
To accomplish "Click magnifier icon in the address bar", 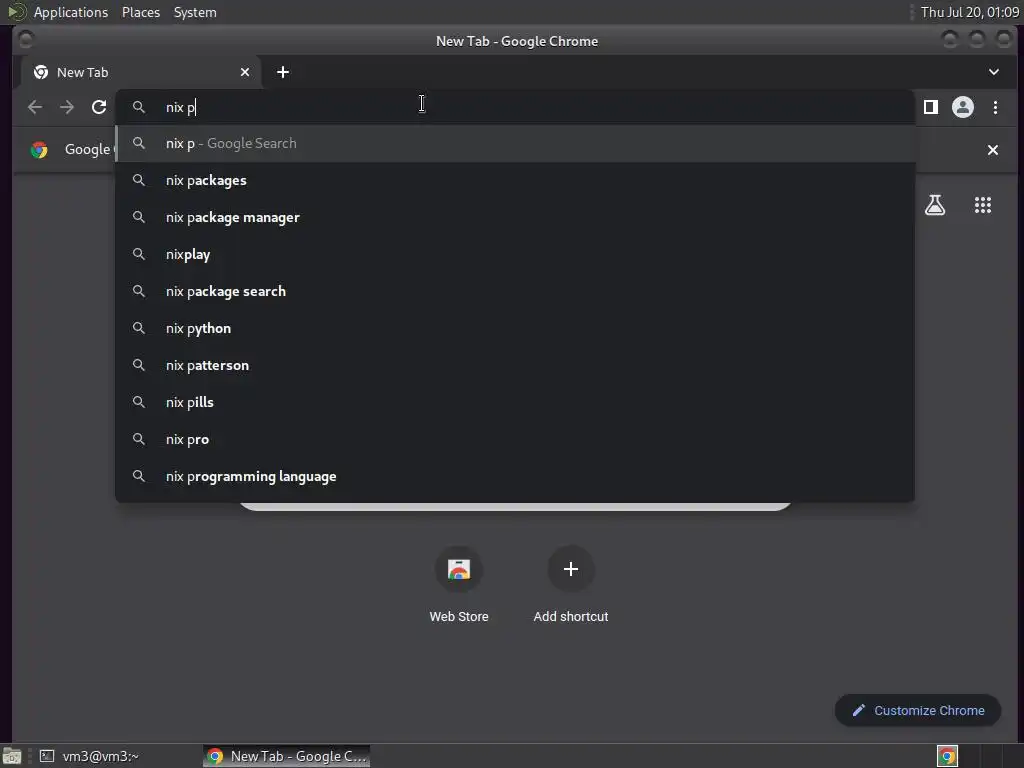I will tap(138, 106).
